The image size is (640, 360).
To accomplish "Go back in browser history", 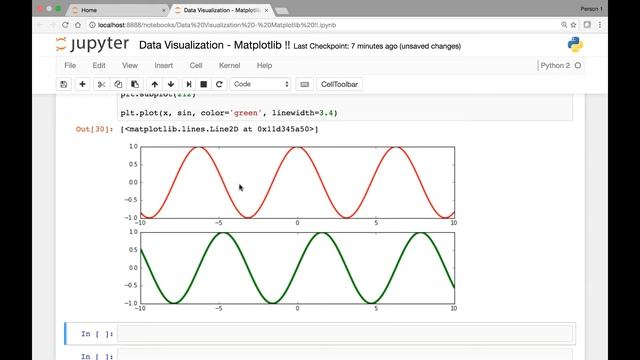I will 40,25.
